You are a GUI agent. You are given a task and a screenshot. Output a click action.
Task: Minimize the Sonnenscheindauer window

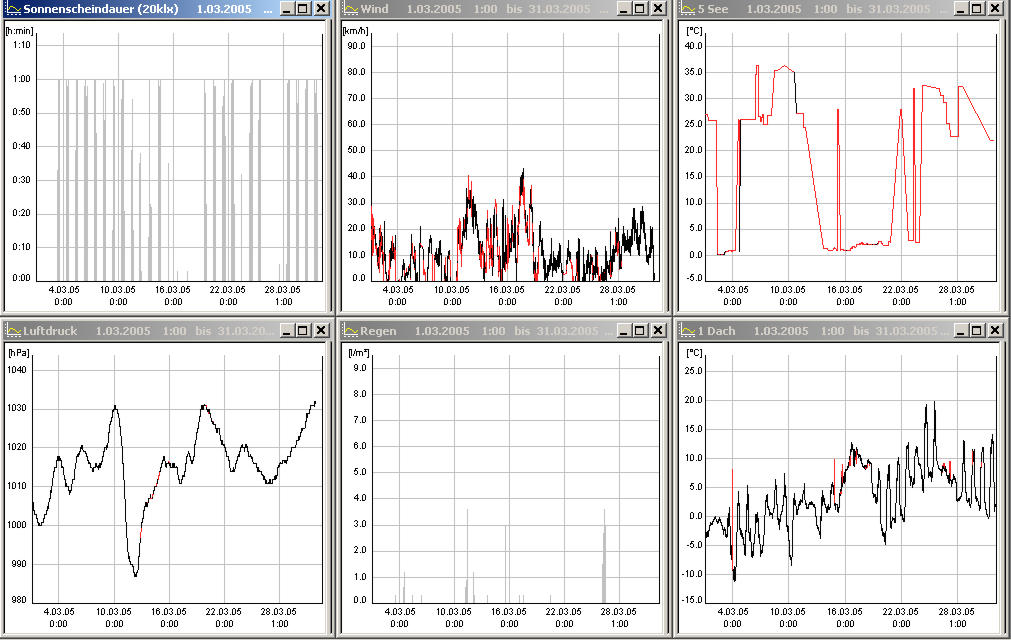[x=287, y=9]
